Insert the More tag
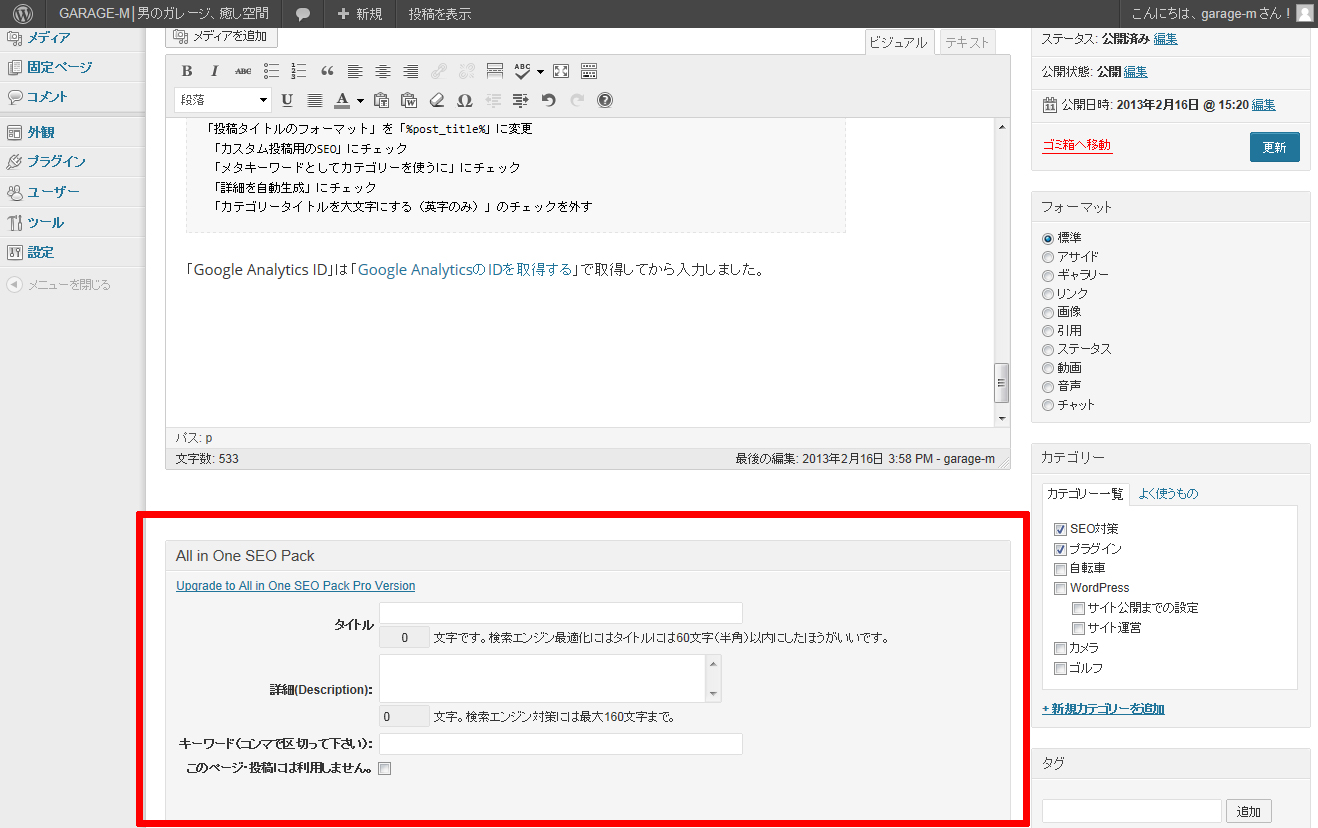This screenshot has height=828, width=1318. tap(495, 71)
